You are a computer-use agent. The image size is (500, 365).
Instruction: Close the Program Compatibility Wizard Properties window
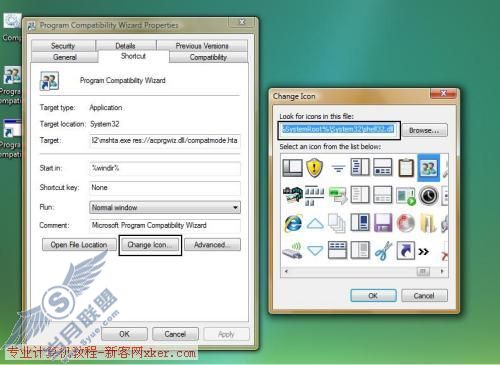[x=242, y=22]
